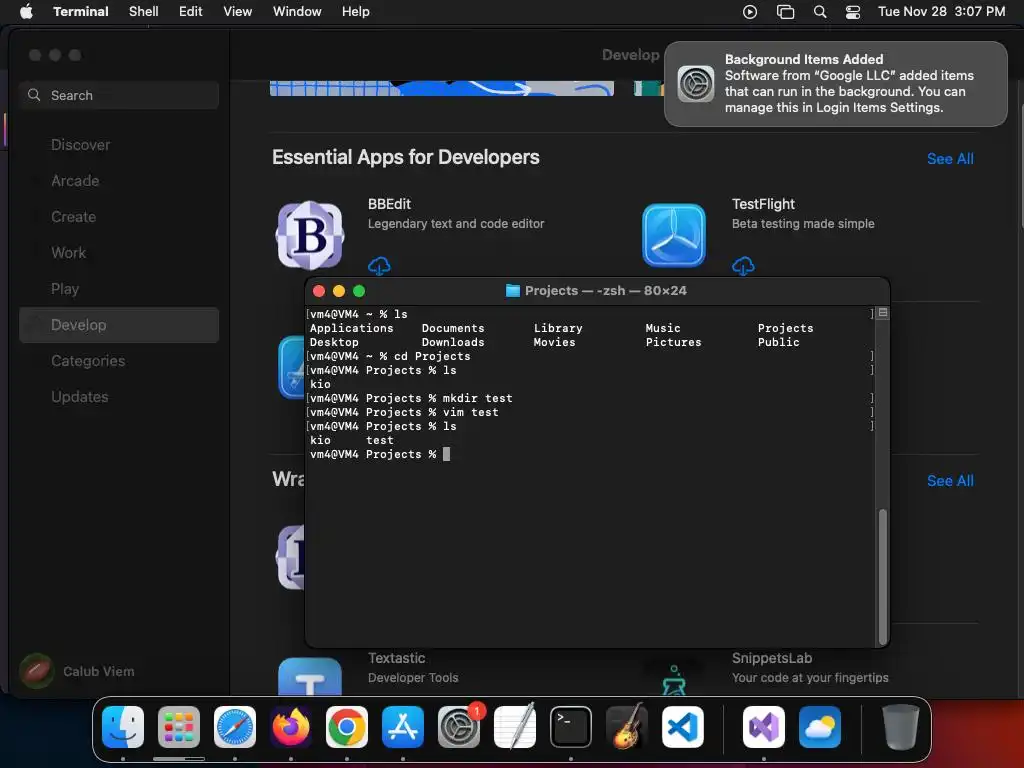Click the TestFlight app icon
The image size is (1024, 768).
pyautogui.click(x=674, y=235)
